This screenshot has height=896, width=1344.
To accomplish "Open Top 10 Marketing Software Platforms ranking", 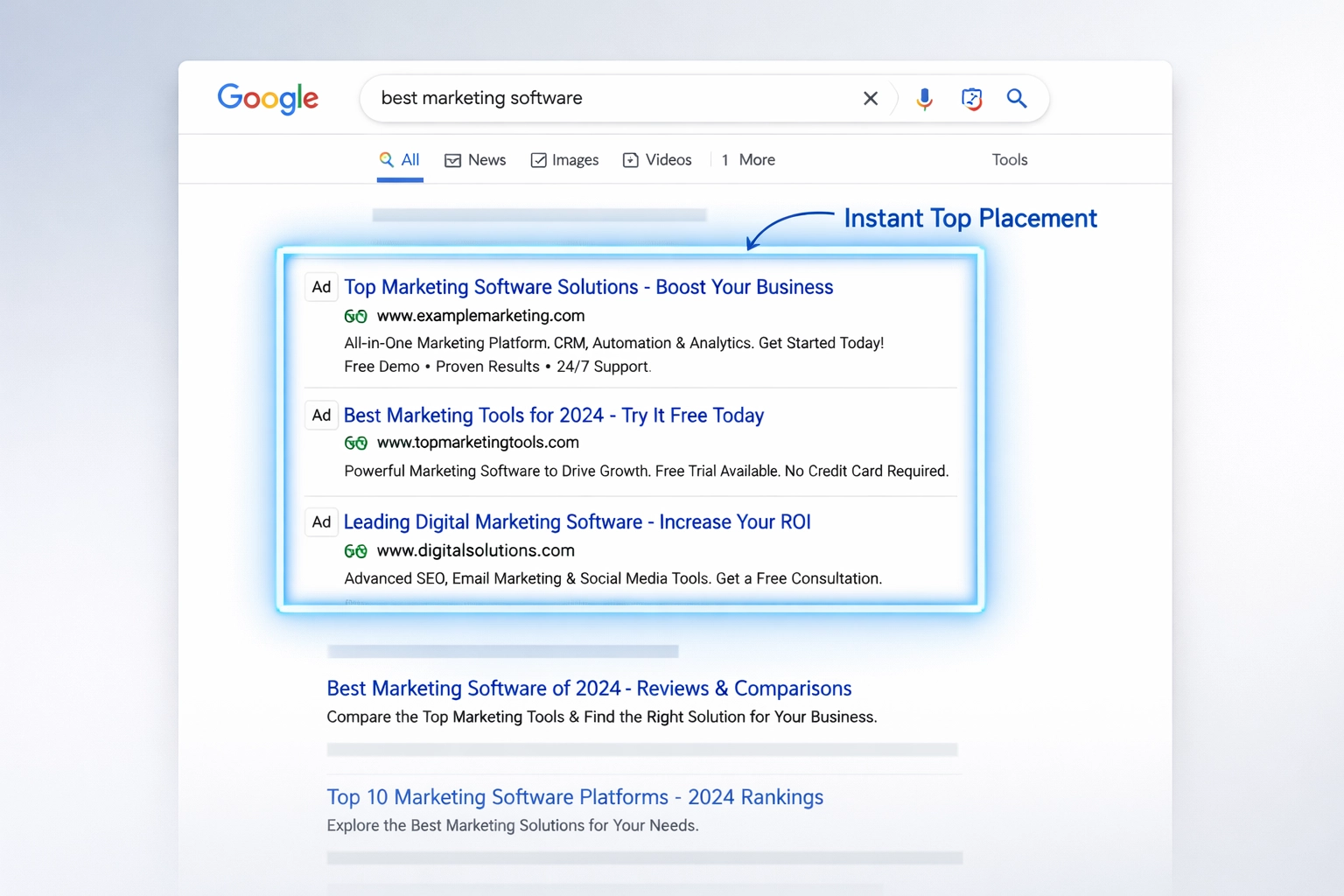I will tap(575, 797).
